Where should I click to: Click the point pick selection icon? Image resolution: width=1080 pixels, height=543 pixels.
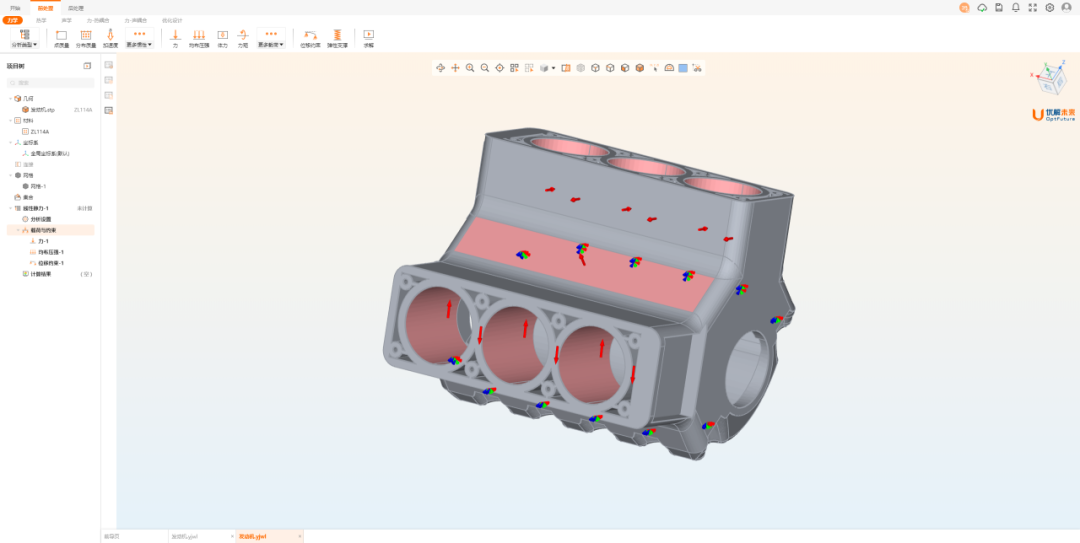pos(654,68)
